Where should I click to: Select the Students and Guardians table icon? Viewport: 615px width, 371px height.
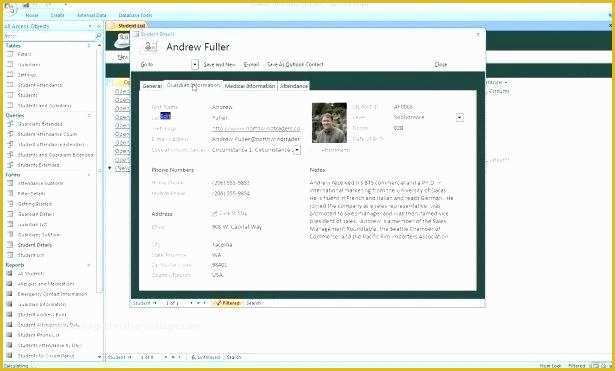click(11, 105)
